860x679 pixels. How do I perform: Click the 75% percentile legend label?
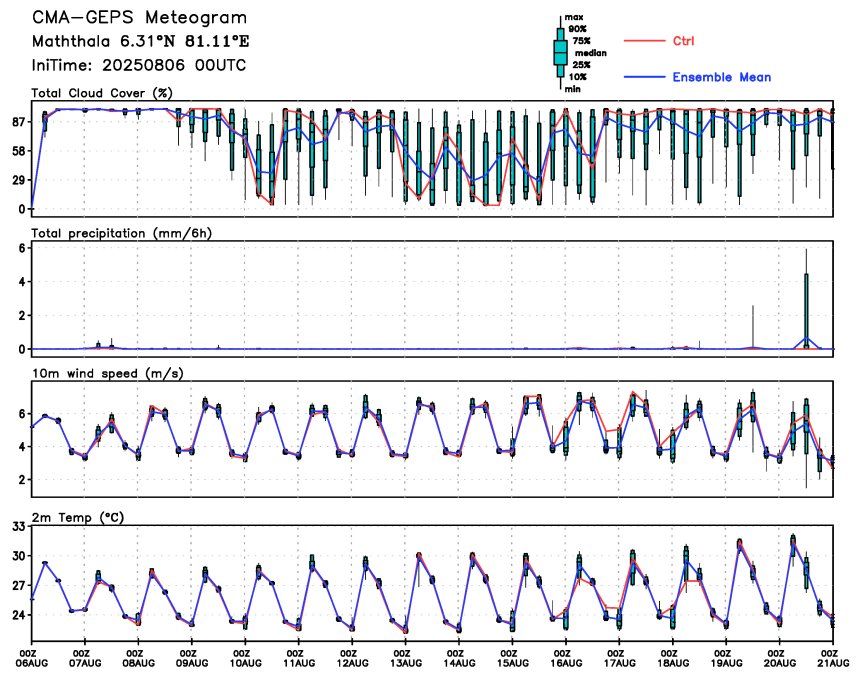(x=581, y=41)
